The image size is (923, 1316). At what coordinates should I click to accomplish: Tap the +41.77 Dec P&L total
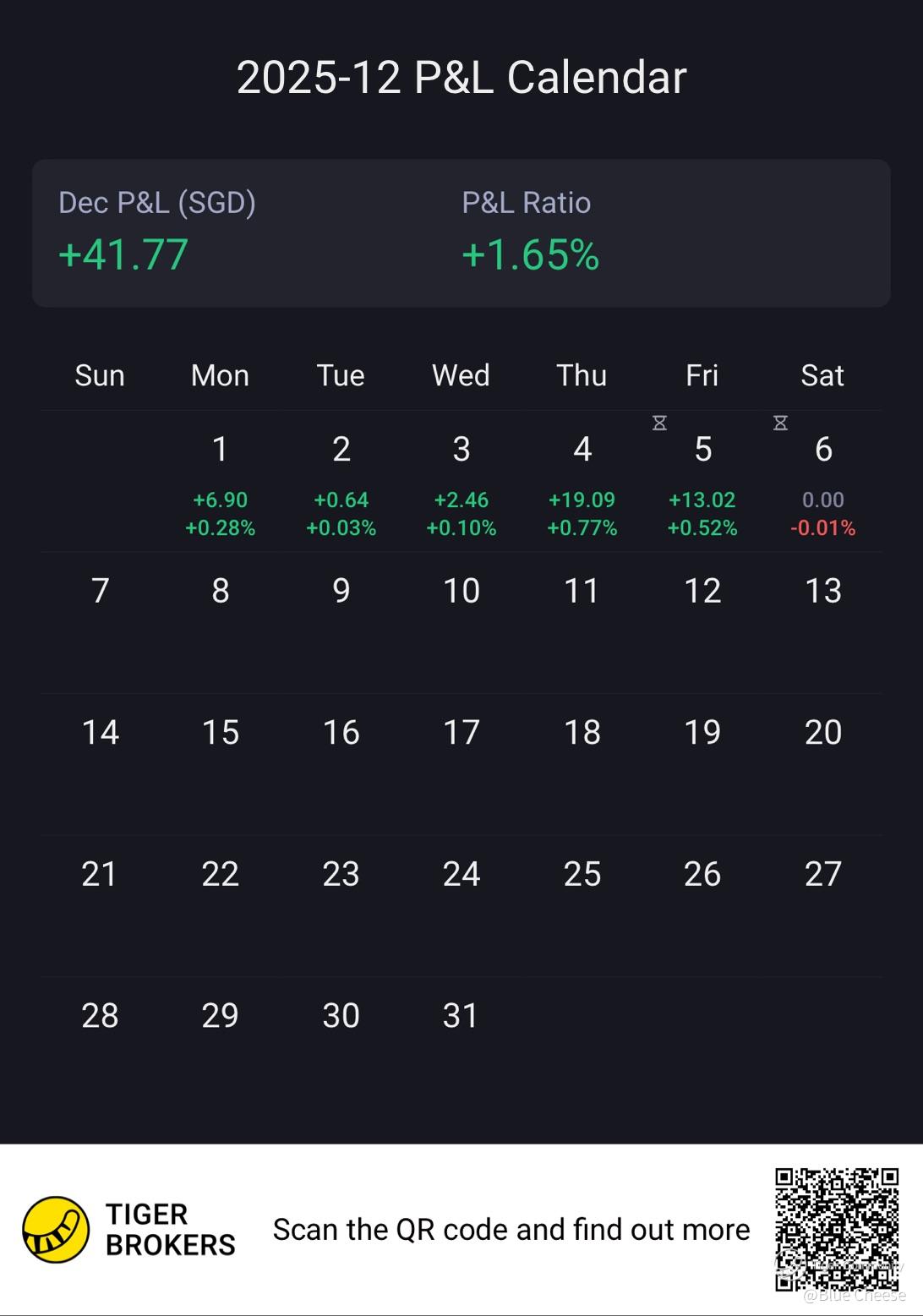(x=123, y=254)
